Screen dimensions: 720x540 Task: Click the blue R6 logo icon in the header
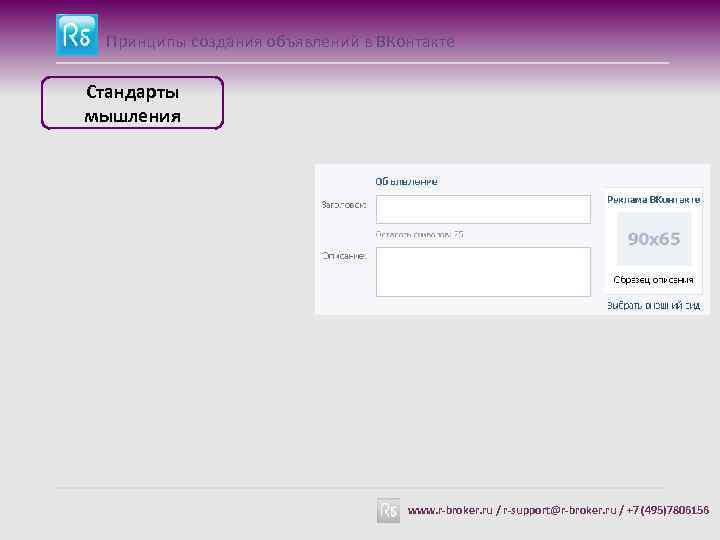[x=77, y=35]
